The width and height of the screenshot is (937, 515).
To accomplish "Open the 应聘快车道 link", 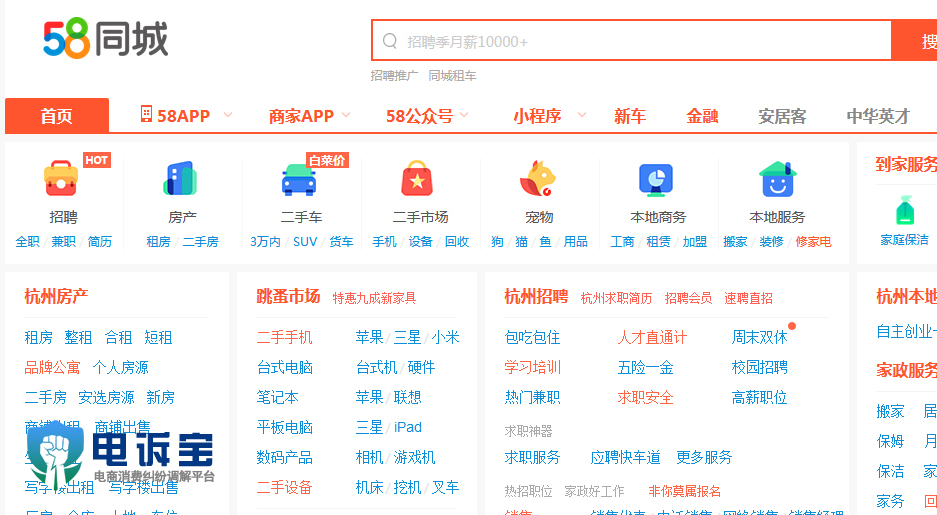I will point(625,457).
